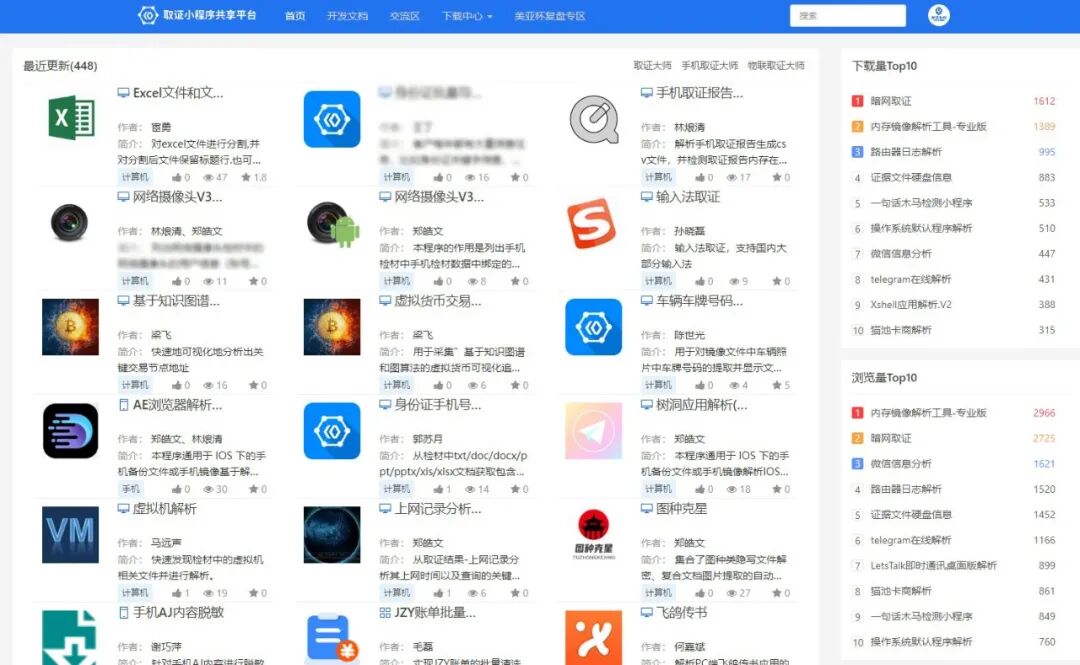This screenshot has width=1080, height=665.
Task: Click the 计算机 tag on 输入法取证 card
Action: pos(658,280)
